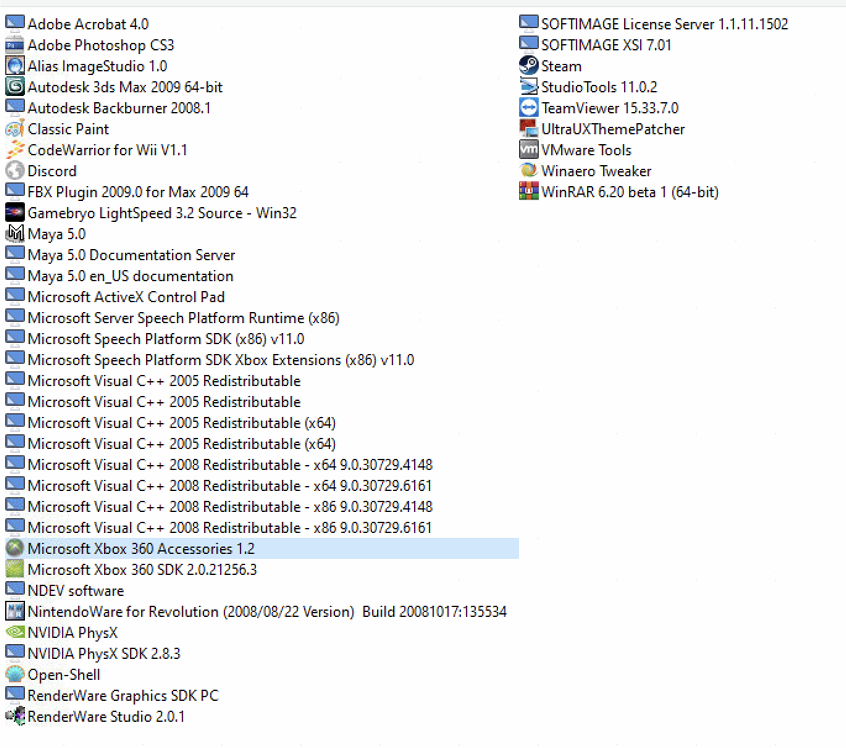Click the Gamebryo LightSpeed 3.2 Source name
The width and height of the screenshot is (846, 748).
pos(162,213)
